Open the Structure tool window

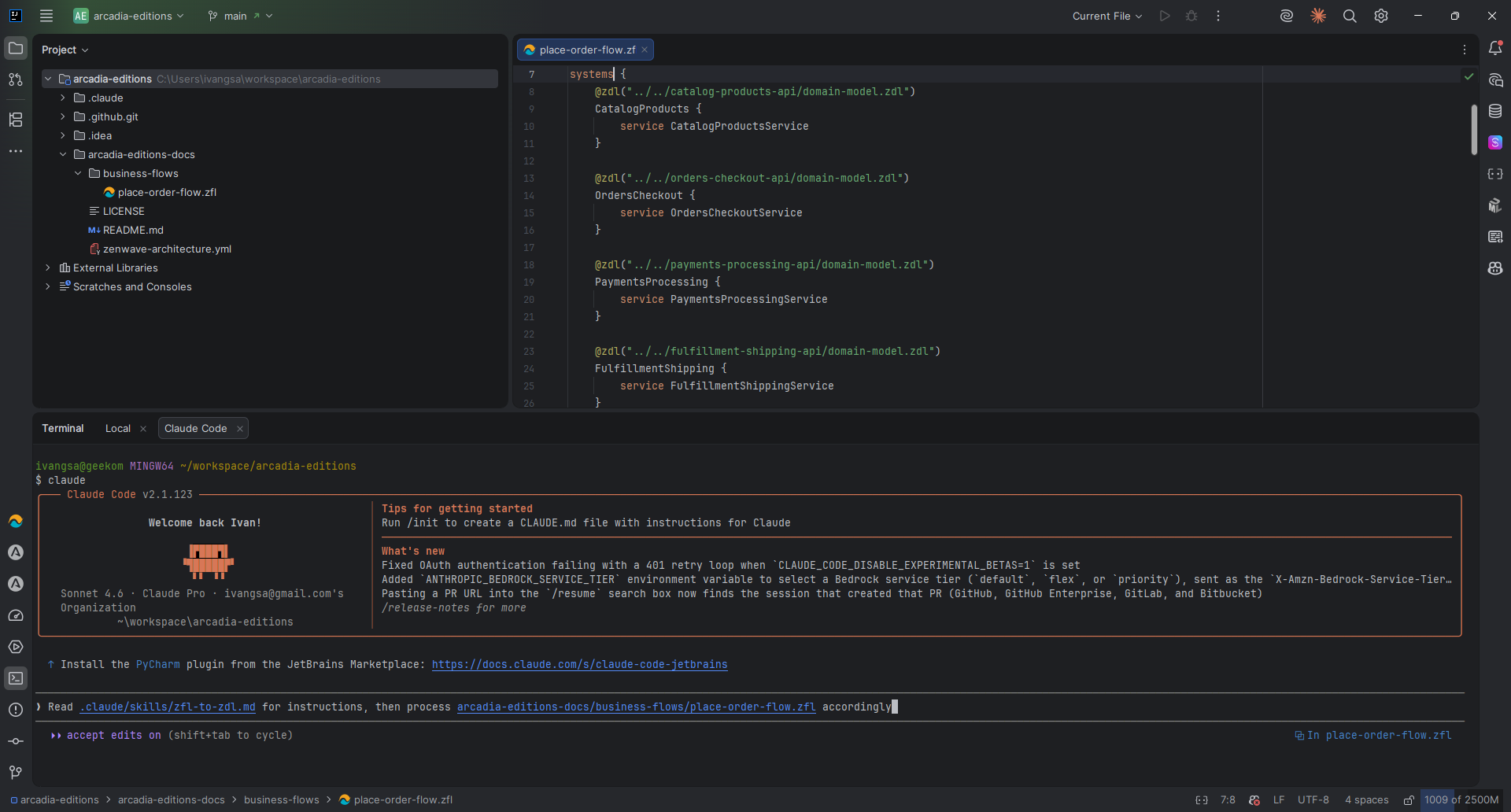[x=16, y=120]
